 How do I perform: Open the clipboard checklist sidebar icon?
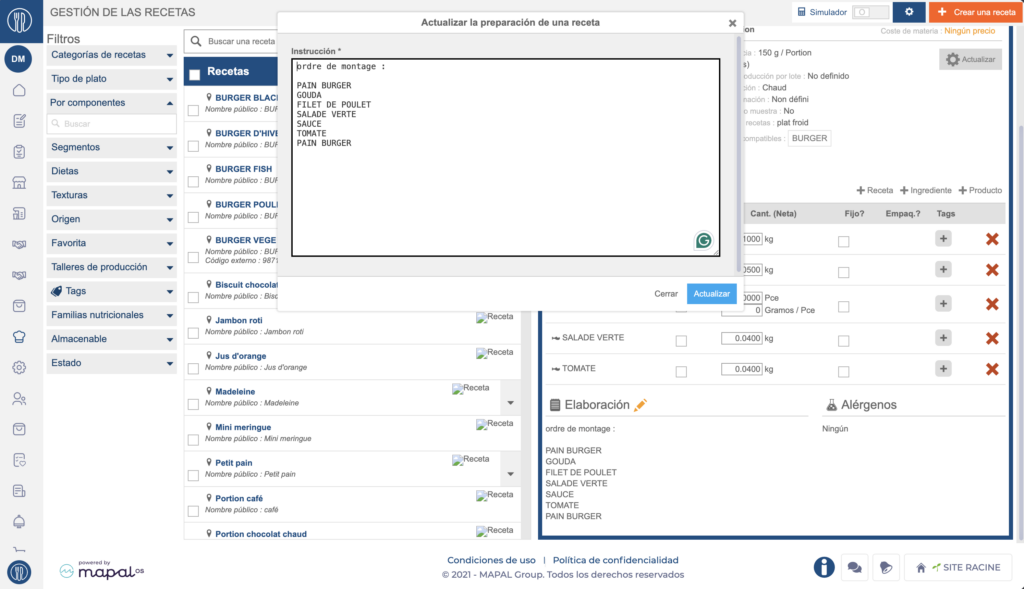(x=19, y=151)
